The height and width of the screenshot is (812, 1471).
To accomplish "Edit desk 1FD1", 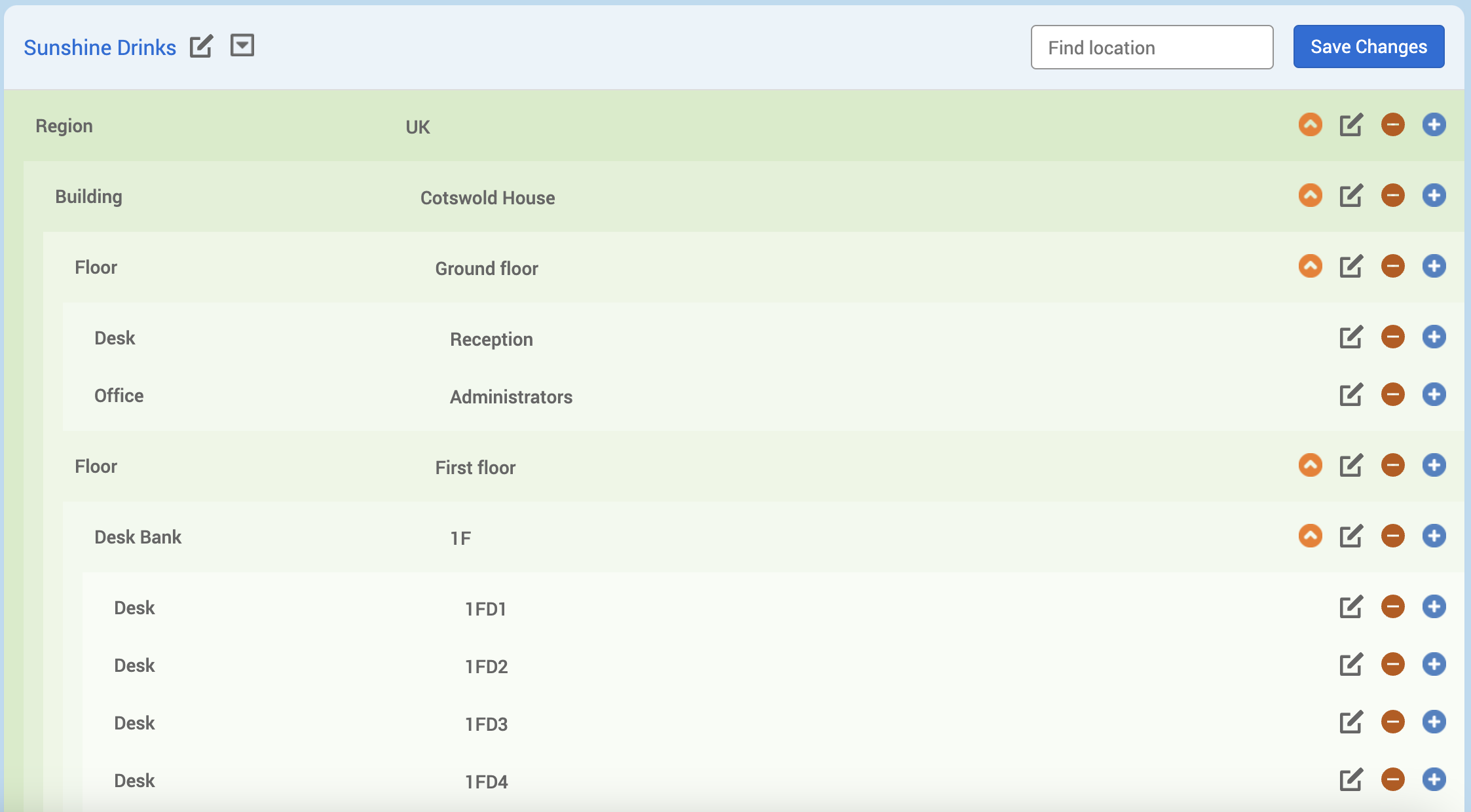I will pyautogui.click(x=1350, y=606).
